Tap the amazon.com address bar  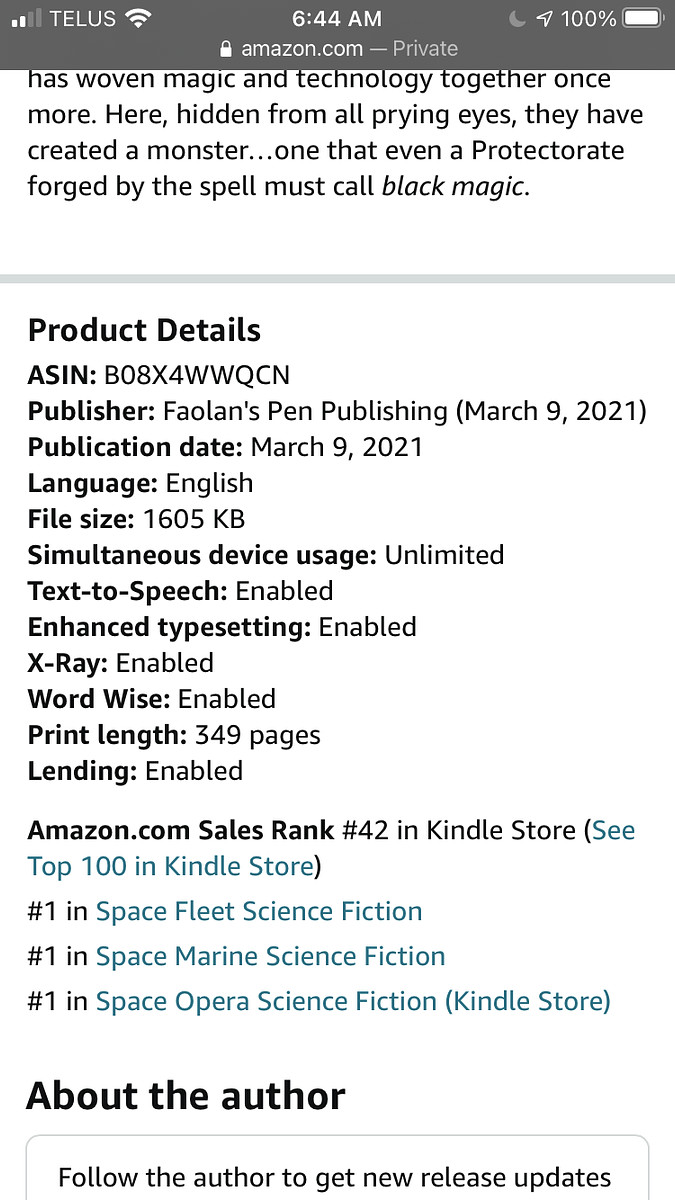(x=337, y=49)
